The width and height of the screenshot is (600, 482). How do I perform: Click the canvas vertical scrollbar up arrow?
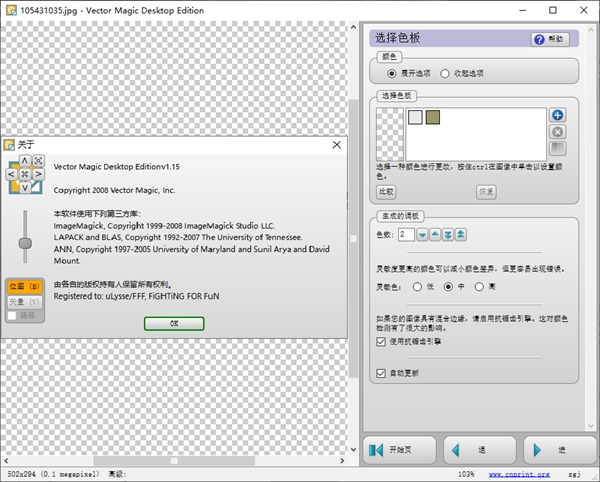(x=353, y=28)
